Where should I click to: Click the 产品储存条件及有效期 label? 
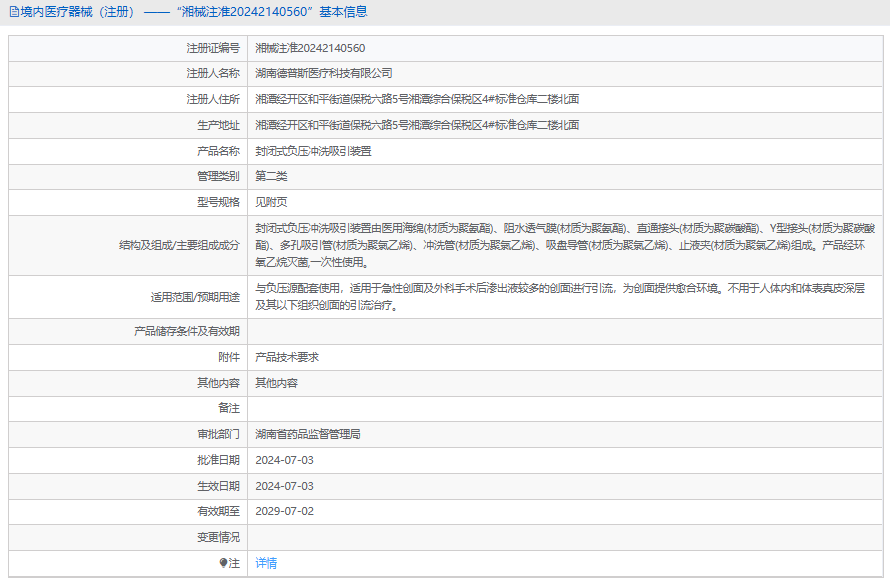(187, 331)
